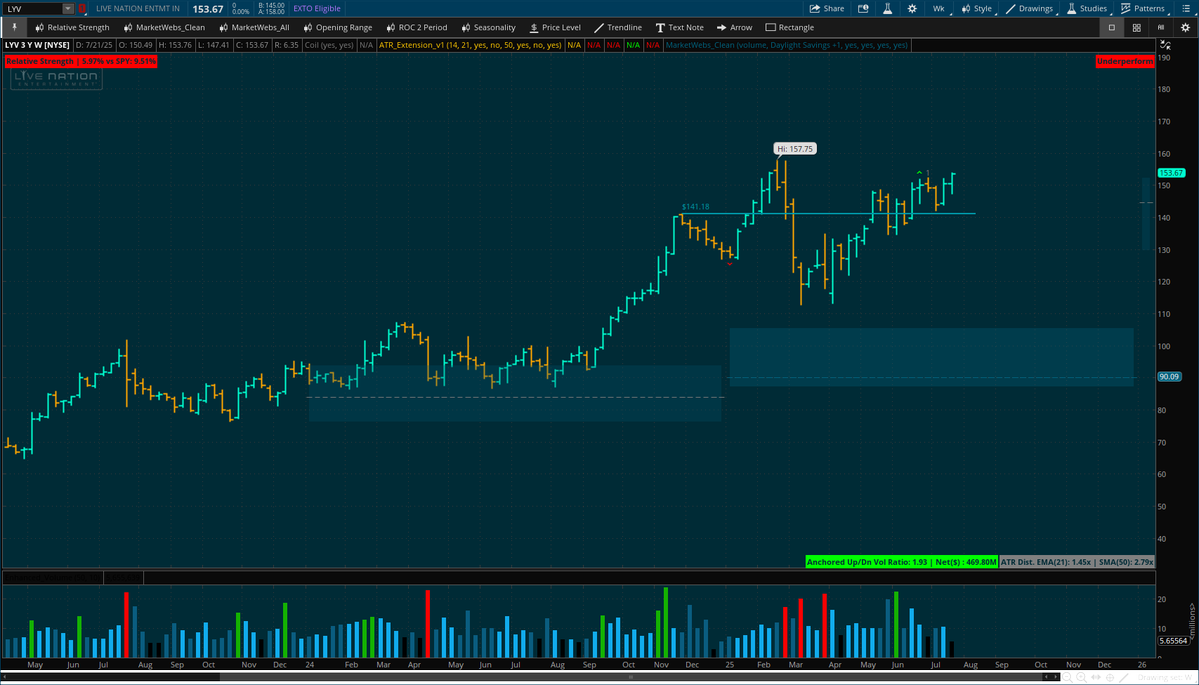The width and height of the screenshot is (1199, 685).
Task: Open the list menu icon at top right
Action: (1188, 8)
